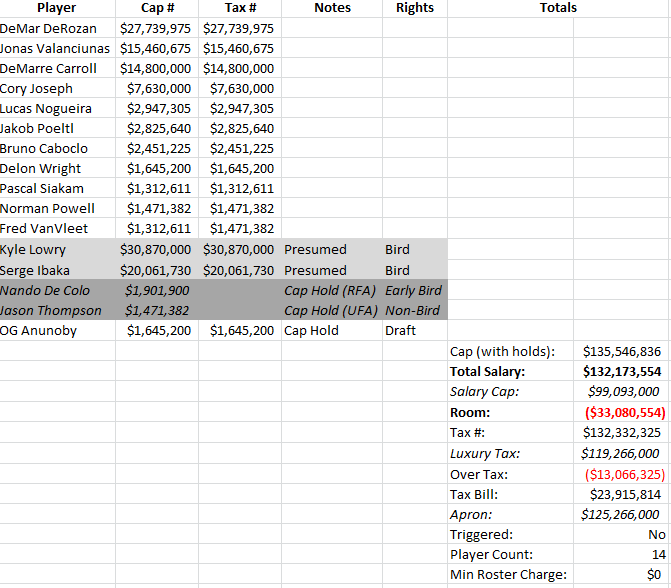
Task: Select the Cap # header cell
Action: (x=156, y=8)
